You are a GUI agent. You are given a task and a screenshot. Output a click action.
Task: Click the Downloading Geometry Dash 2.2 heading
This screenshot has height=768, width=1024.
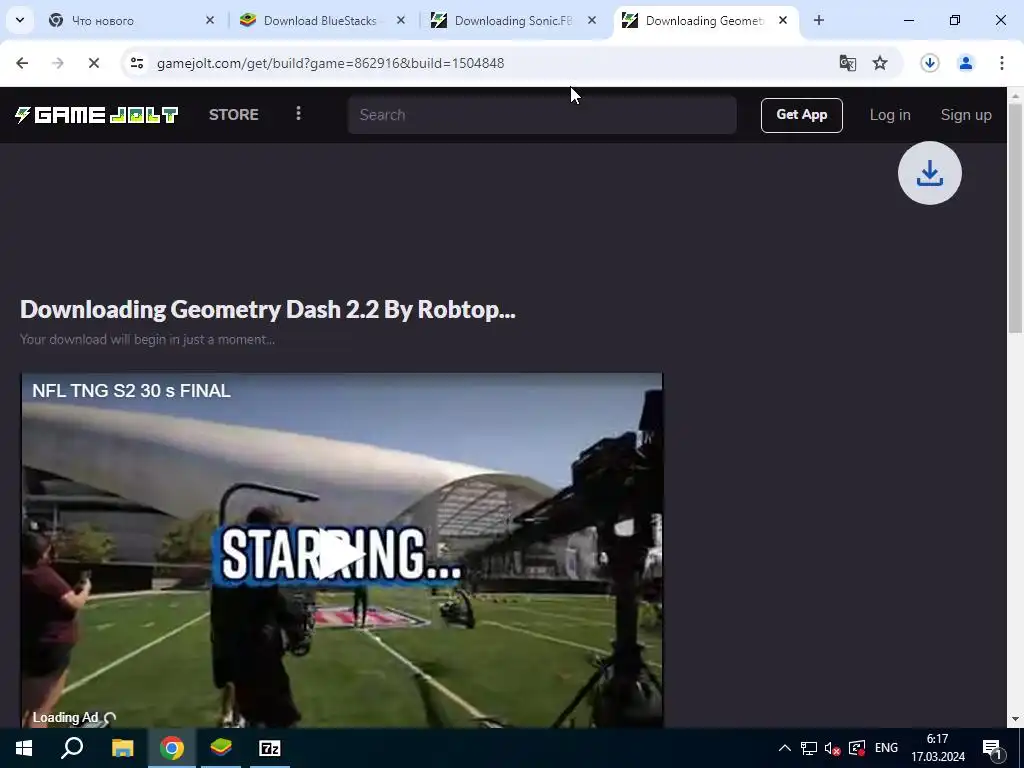pos(268,310)
